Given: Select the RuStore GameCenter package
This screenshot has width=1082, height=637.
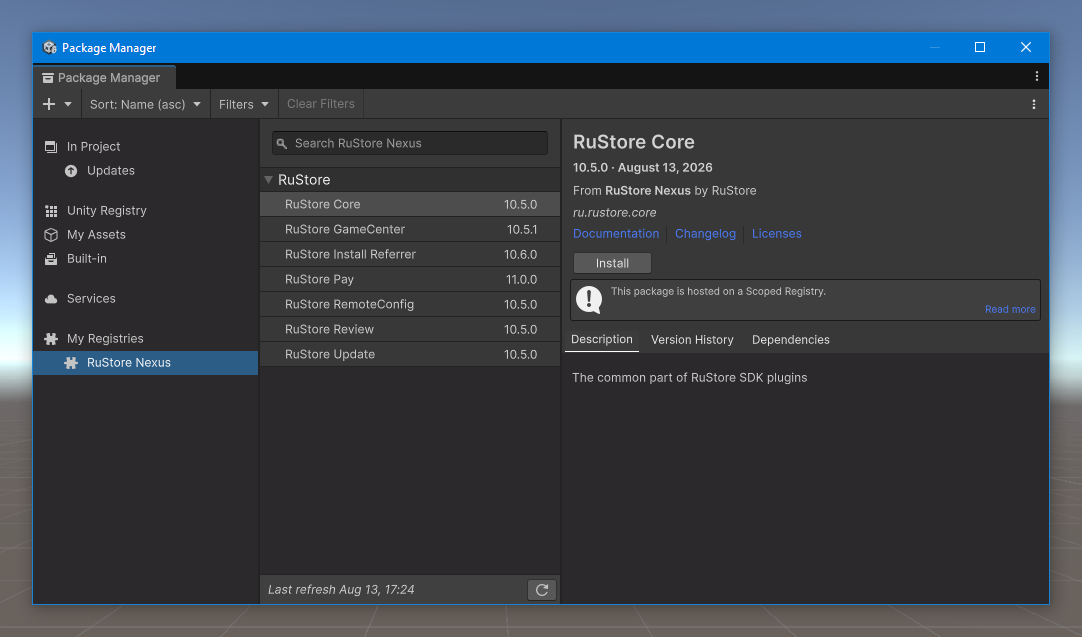Looking at the screenshot, I should tap(410, 229).
